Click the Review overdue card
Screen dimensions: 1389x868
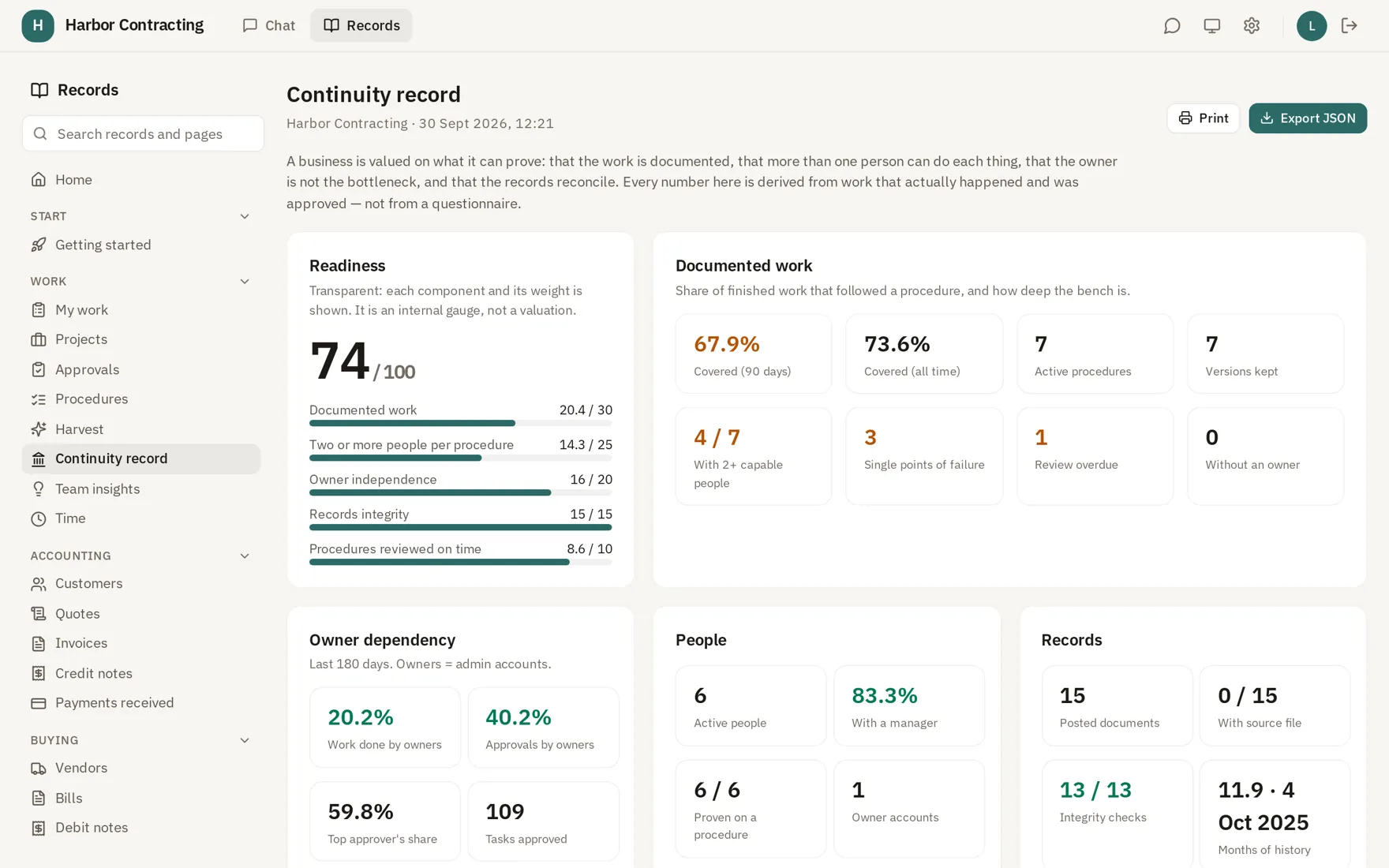1095,456
